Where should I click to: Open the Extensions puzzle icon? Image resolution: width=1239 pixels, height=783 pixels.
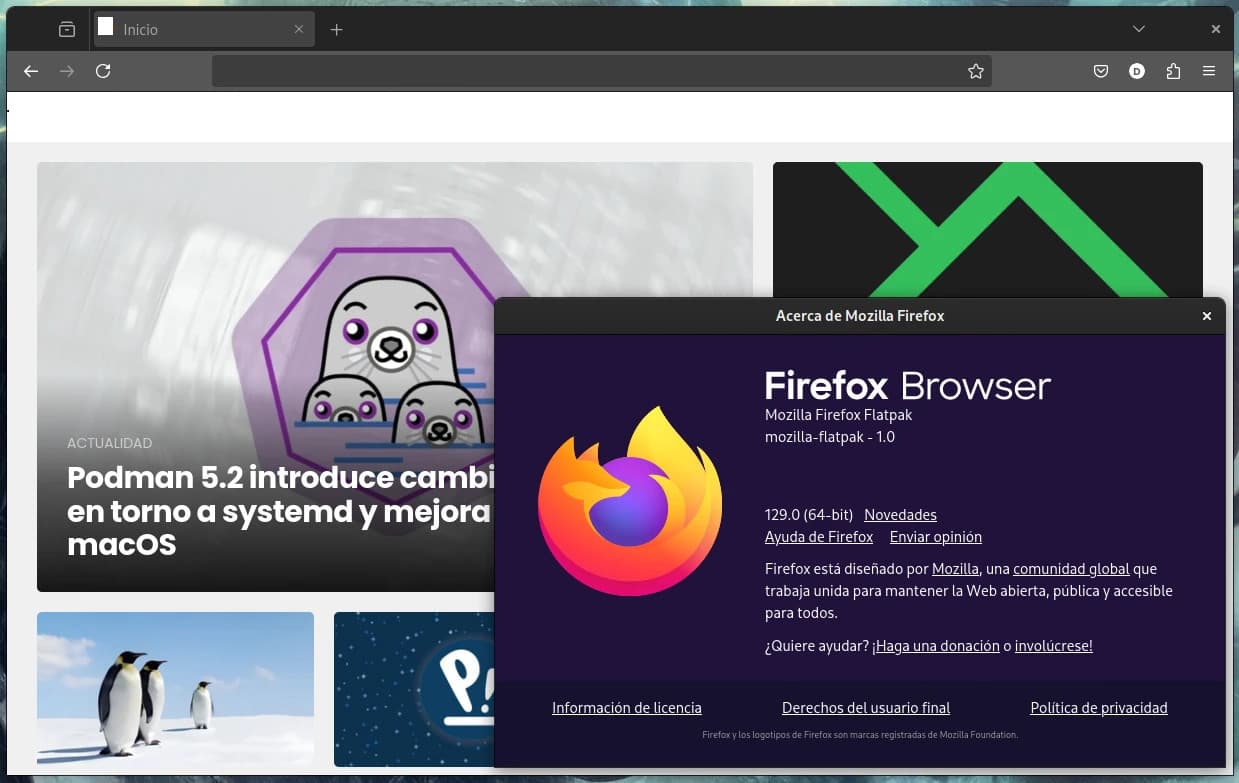(1173, 71)
